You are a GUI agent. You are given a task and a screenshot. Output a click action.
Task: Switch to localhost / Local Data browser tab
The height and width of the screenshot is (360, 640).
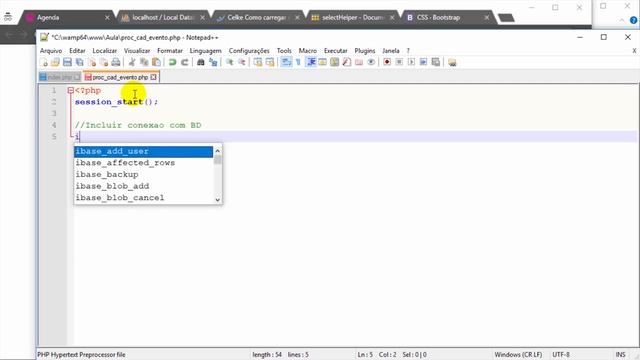[163, 18]
